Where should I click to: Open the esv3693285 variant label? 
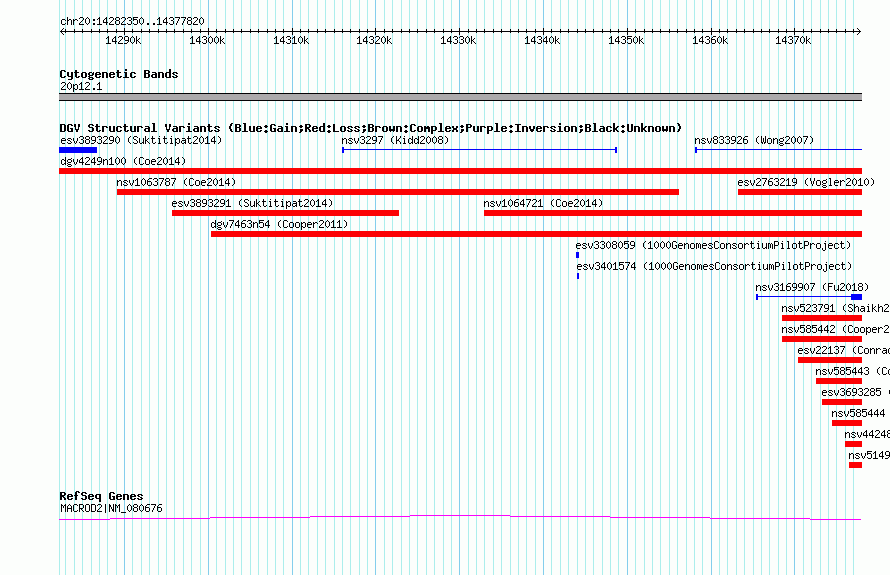(855, 392)
